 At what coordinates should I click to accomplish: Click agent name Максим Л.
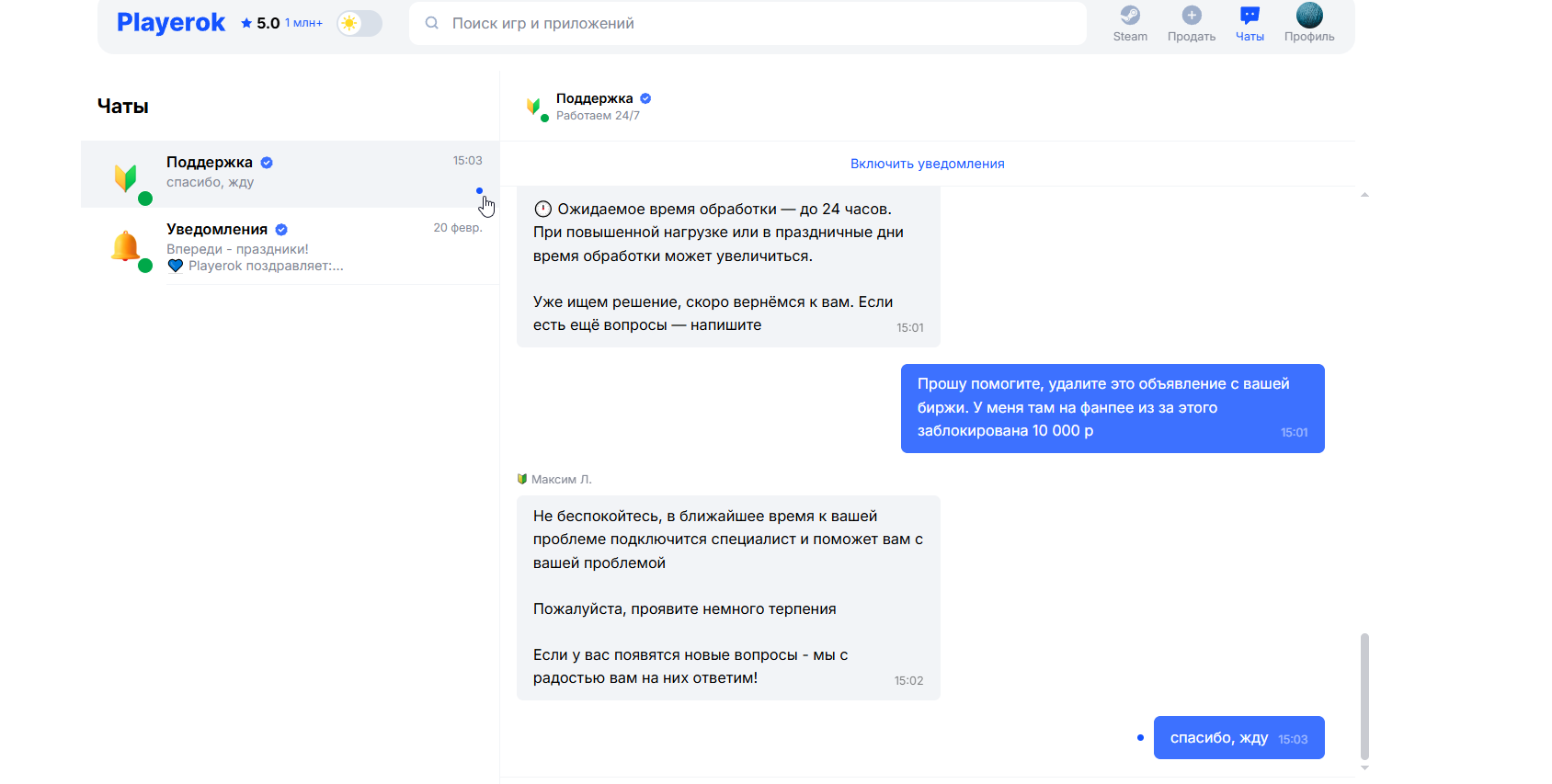(x=562, y=479)
